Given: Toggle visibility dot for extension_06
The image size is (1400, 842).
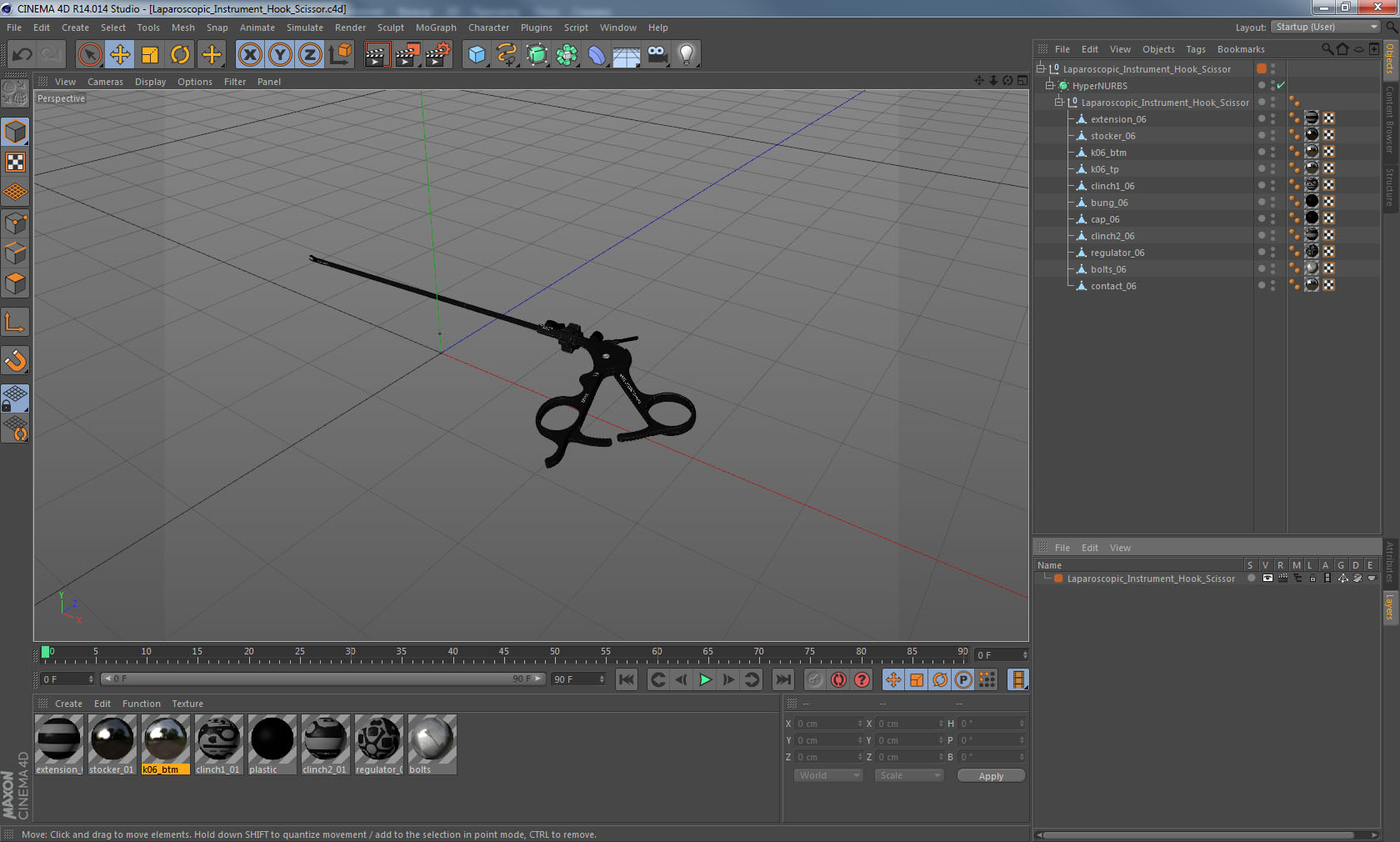Looking at the screenshot, I should click(x=1262, y=119).
